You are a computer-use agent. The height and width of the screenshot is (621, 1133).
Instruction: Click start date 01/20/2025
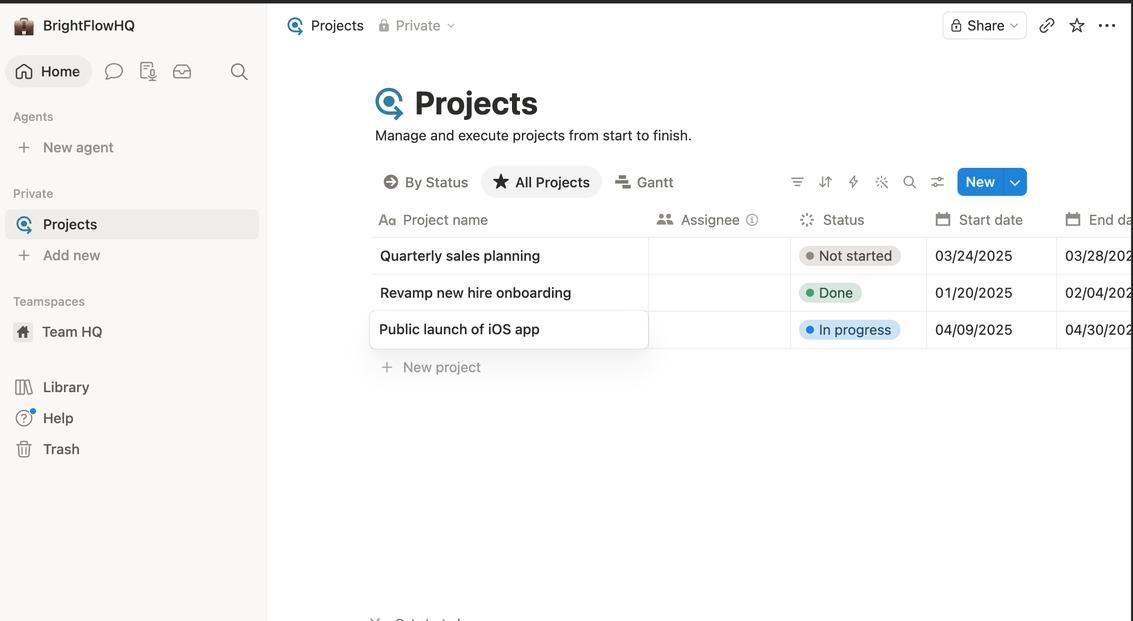click(x=973, y=293)
